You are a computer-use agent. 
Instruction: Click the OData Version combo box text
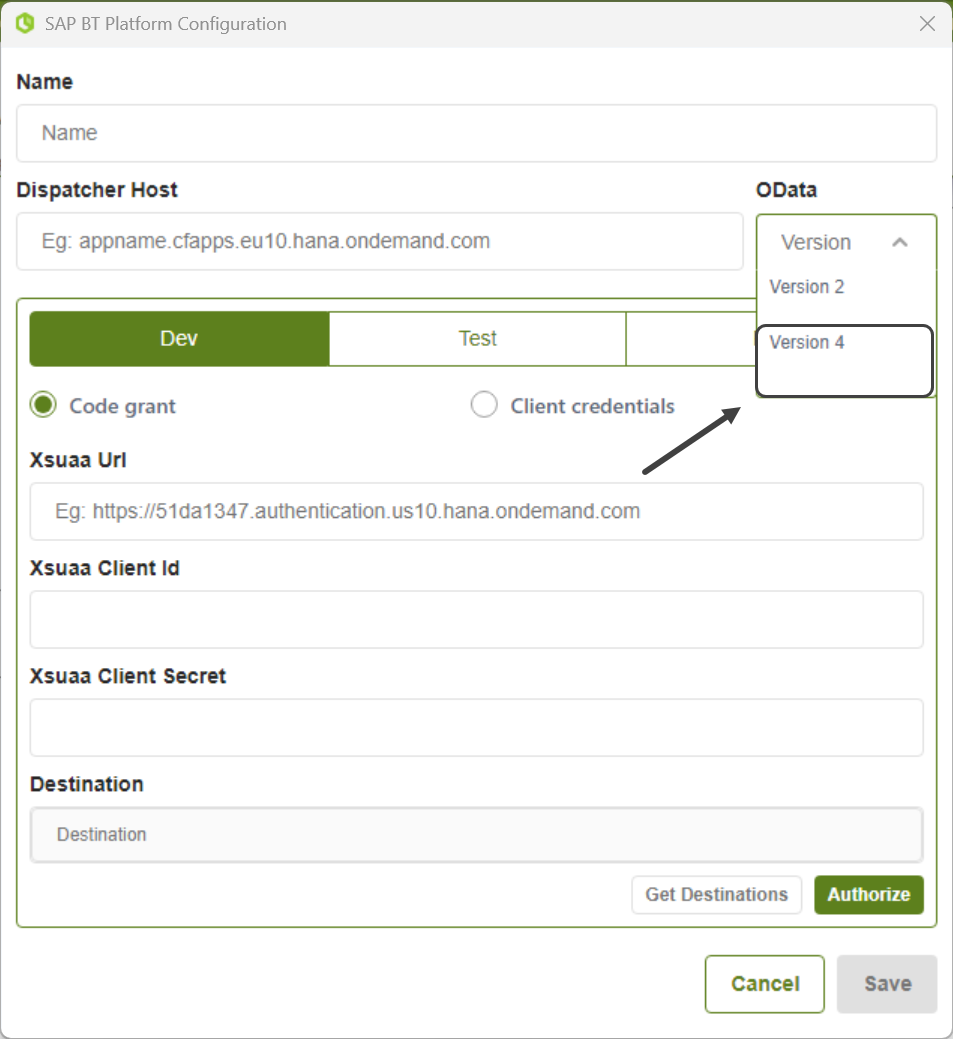(816, 242)
